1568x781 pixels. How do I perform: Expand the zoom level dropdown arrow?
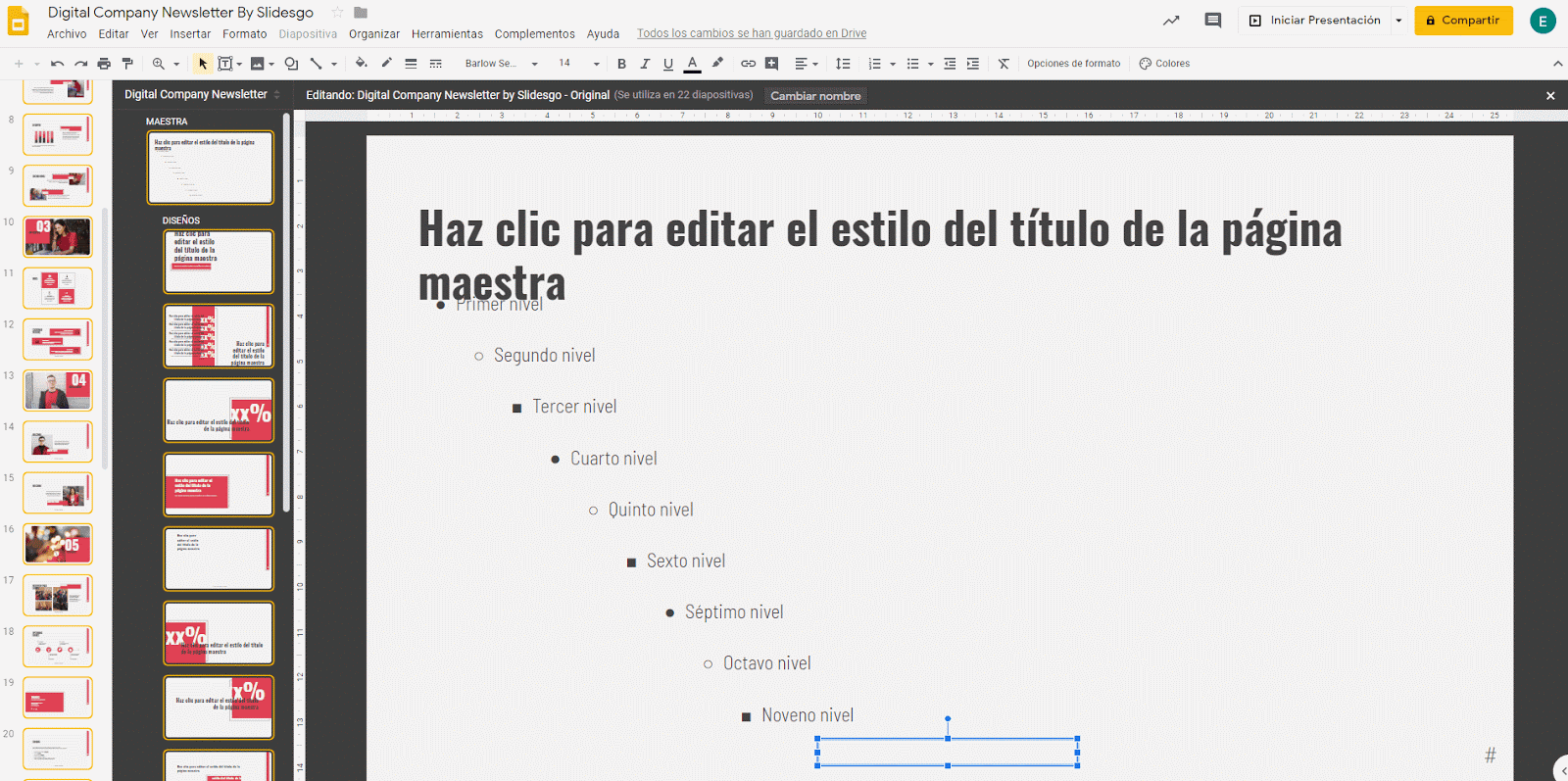[176, 64]
